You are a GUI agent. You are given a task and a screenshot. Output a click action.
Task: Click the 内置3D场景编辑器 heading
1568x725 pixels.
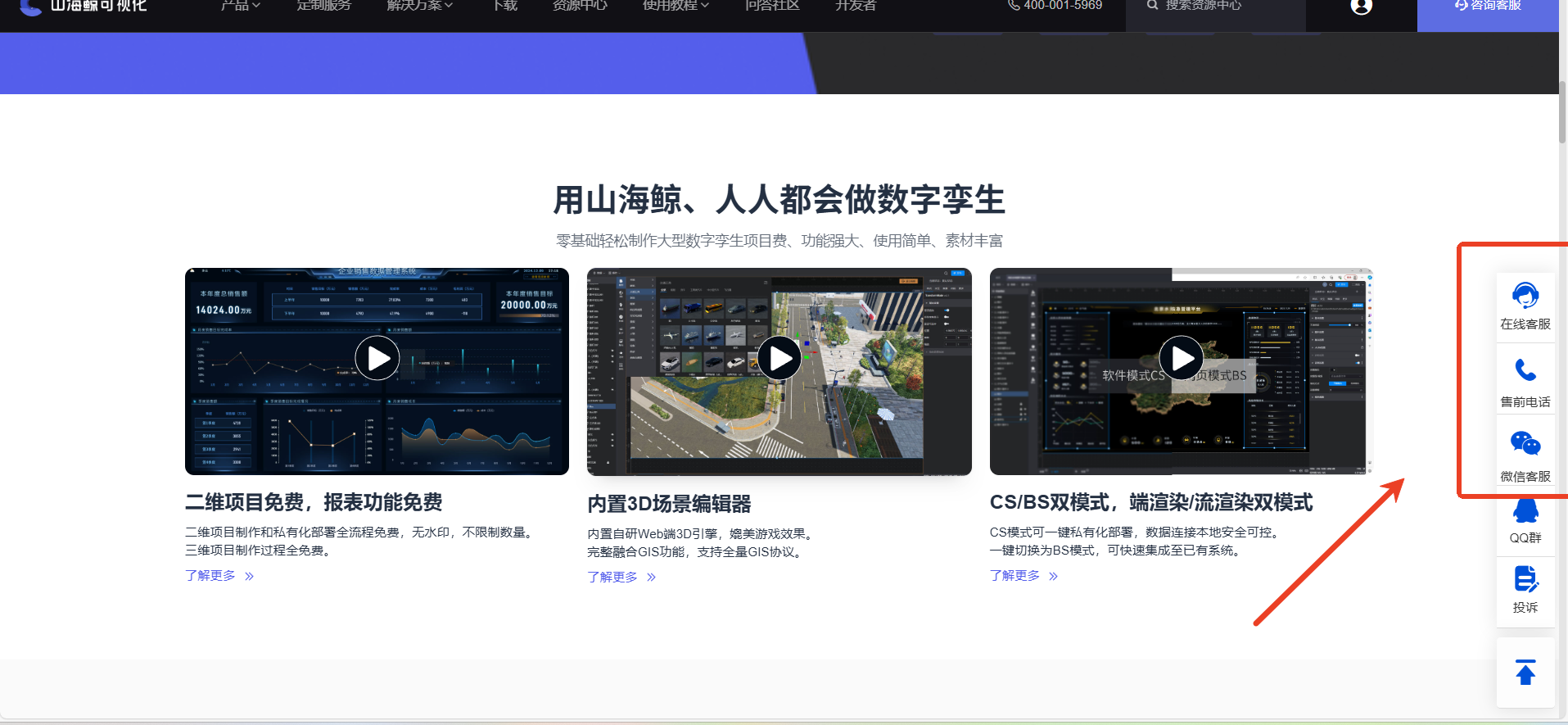pyautogui.click(x=669, y=504)
